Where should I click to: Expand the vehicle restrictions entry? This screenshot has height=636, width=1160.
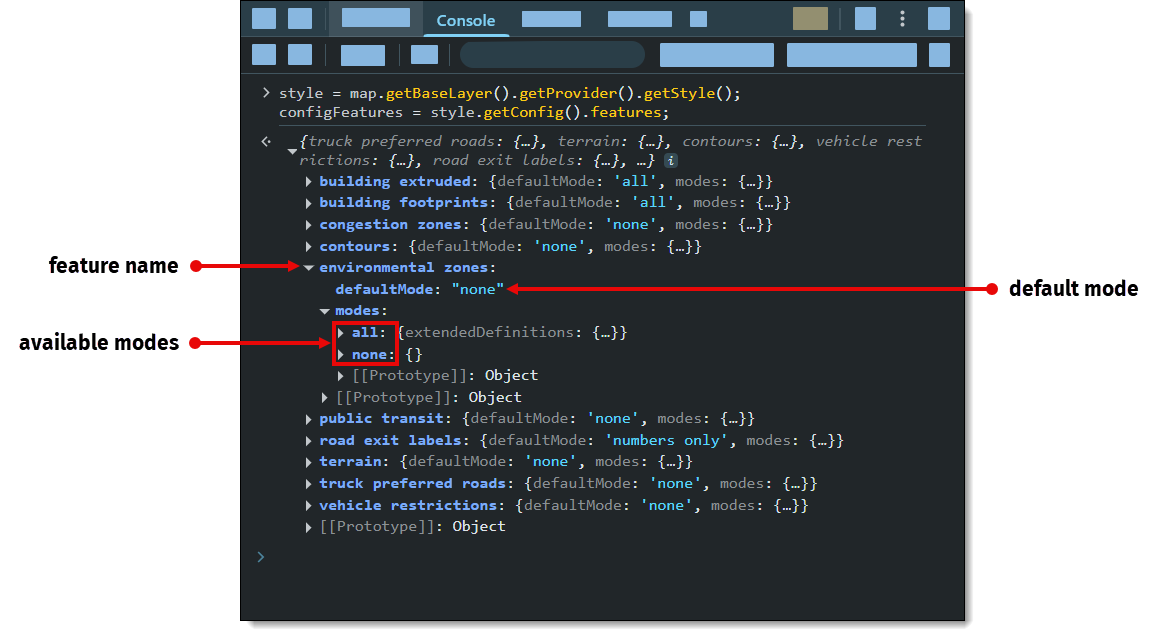[308, 506]
